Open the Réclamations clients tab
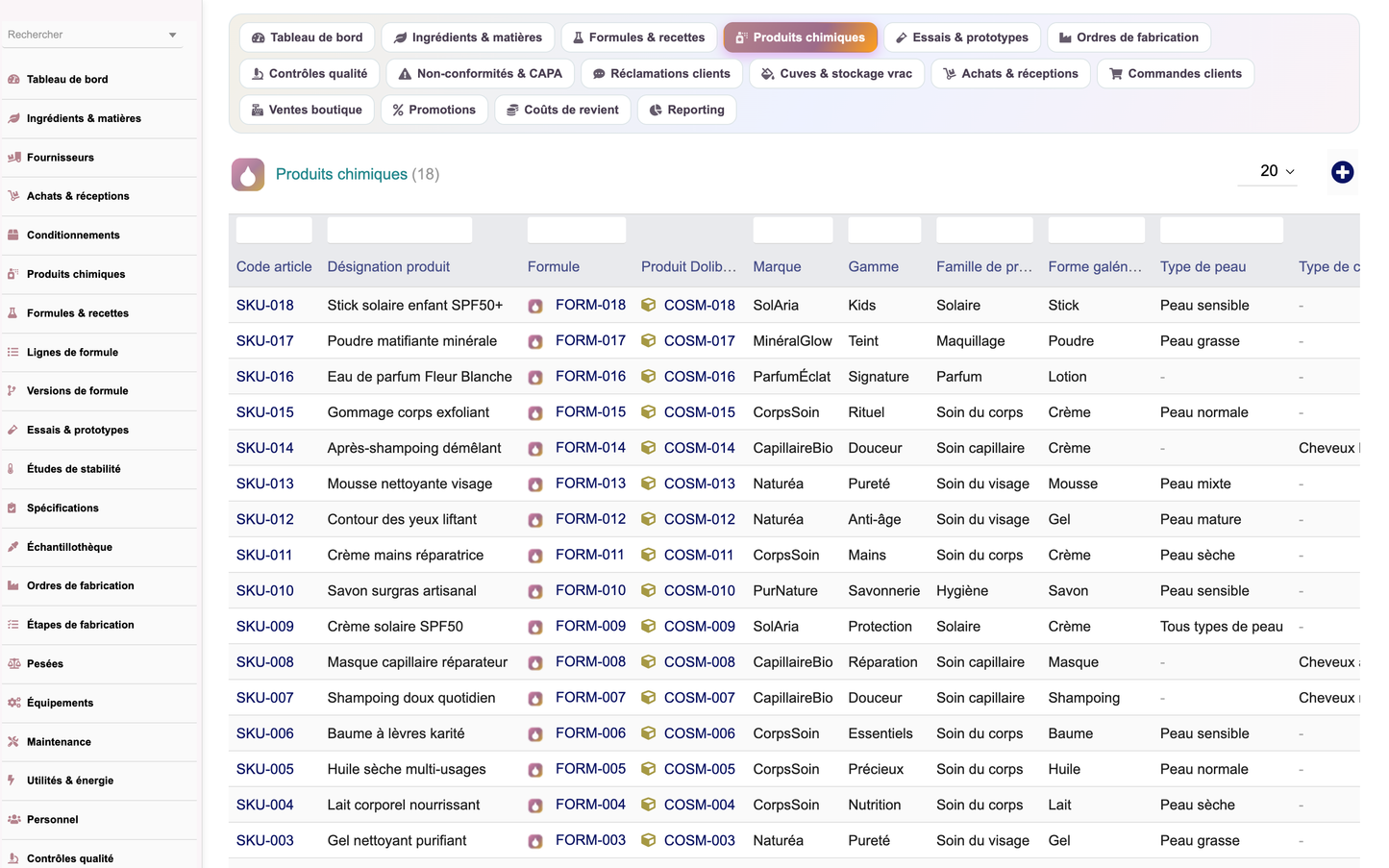Viewport: 1389px width, 868px height. (661, 74)
